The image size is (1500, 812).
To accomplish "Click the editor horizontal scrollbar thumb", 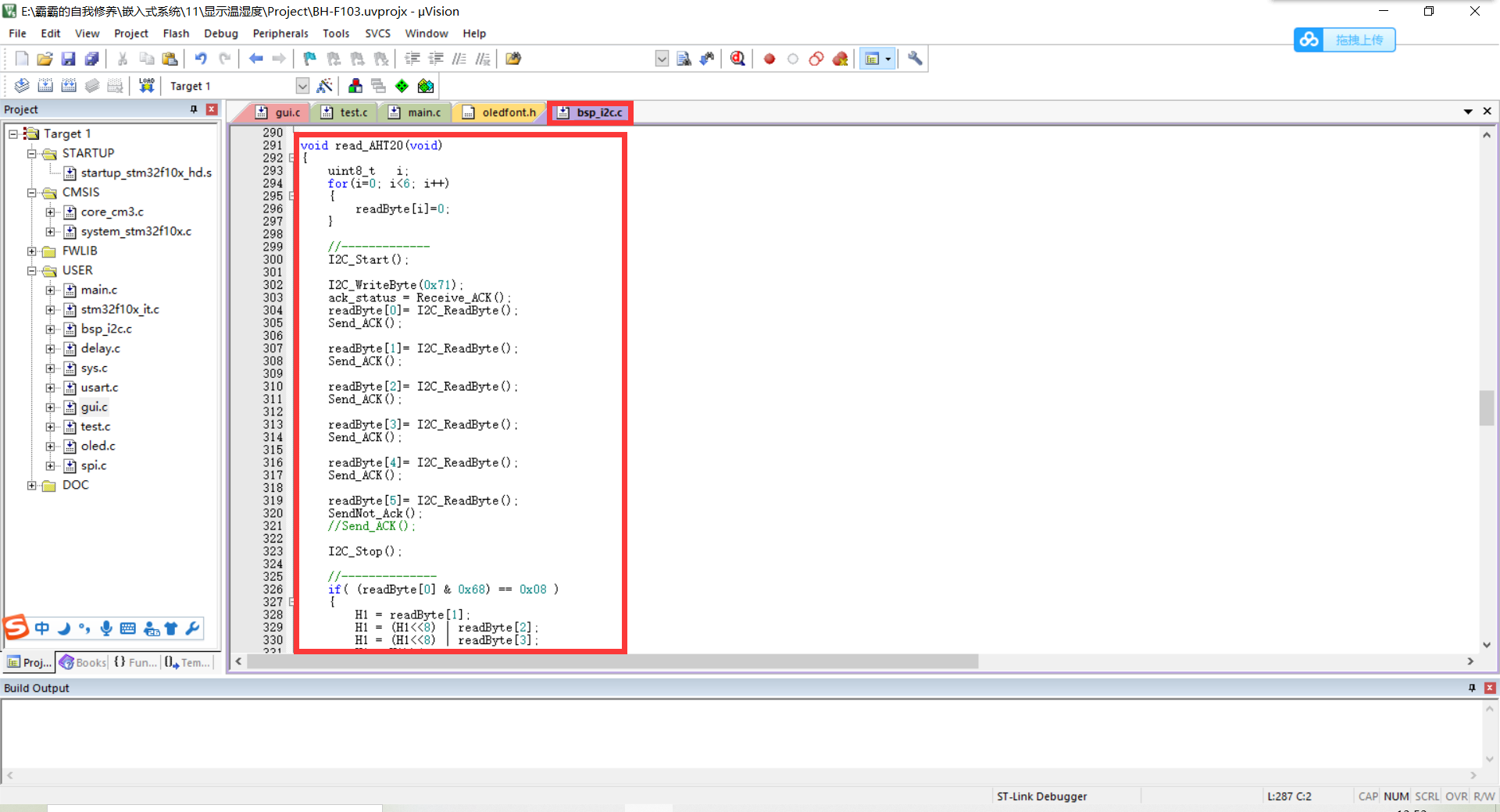I will pos(612,661).
